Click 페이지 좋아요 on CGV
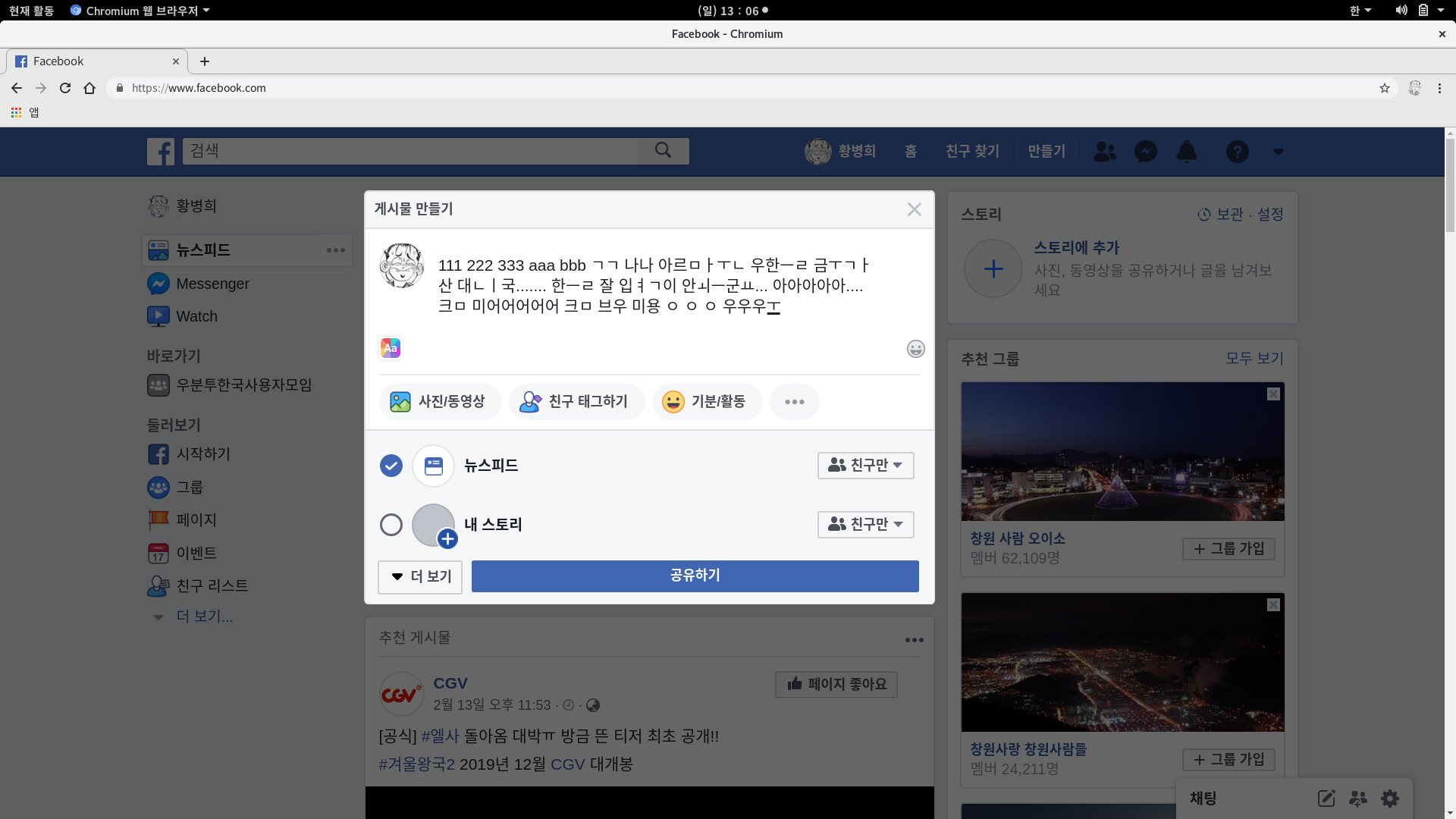1456x819 pixels. tap(836, 685)
